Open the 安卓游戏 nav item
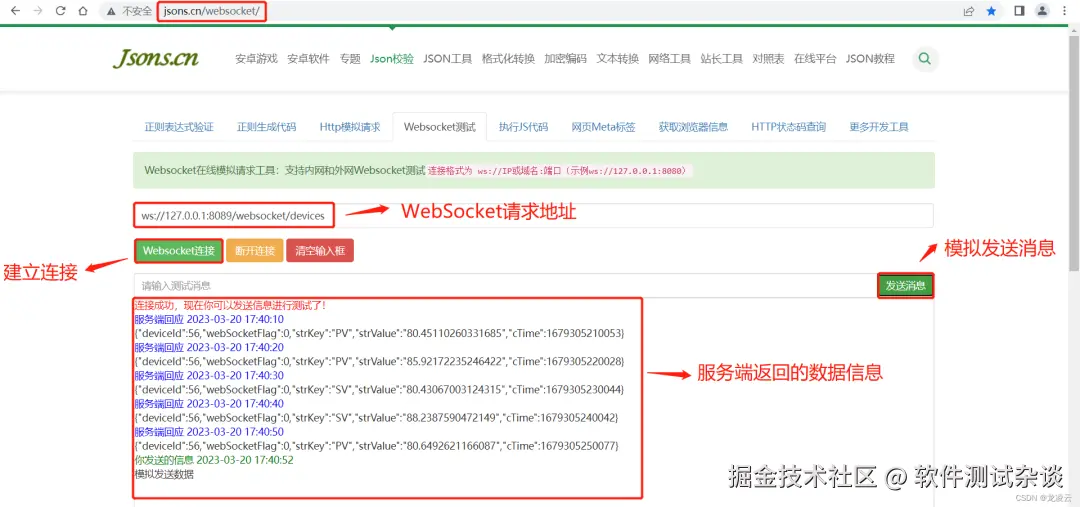Image resolution: width=1080 pixels, height=507 pixels. coord(256,59)
